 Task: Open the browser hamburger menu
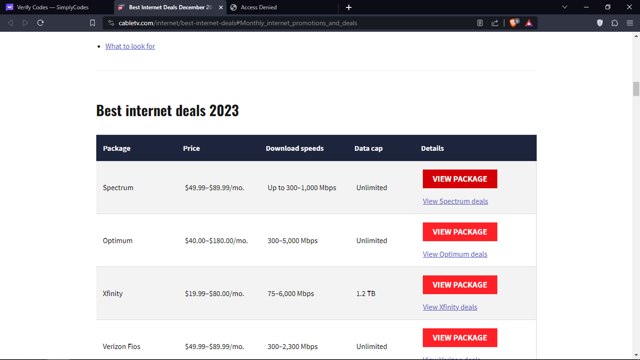(x=630, y=23)
